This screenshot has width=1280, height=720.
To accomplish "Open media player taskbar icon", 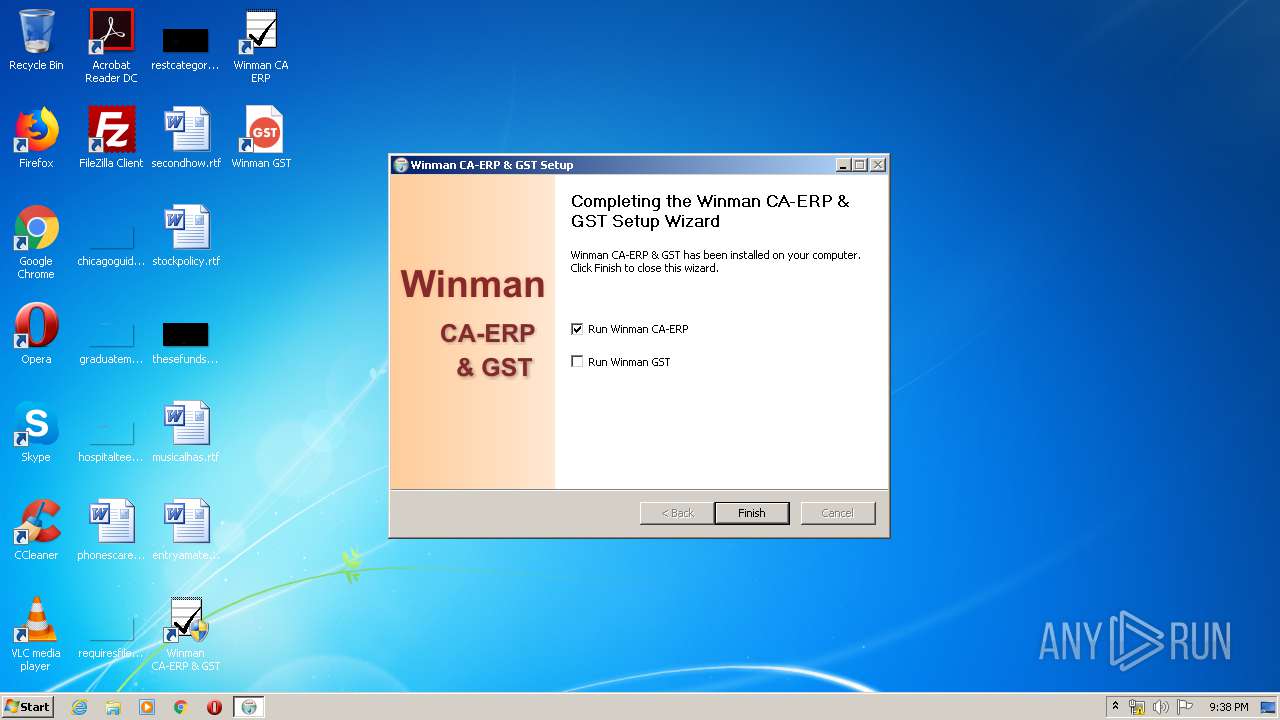I will [147, 707].
